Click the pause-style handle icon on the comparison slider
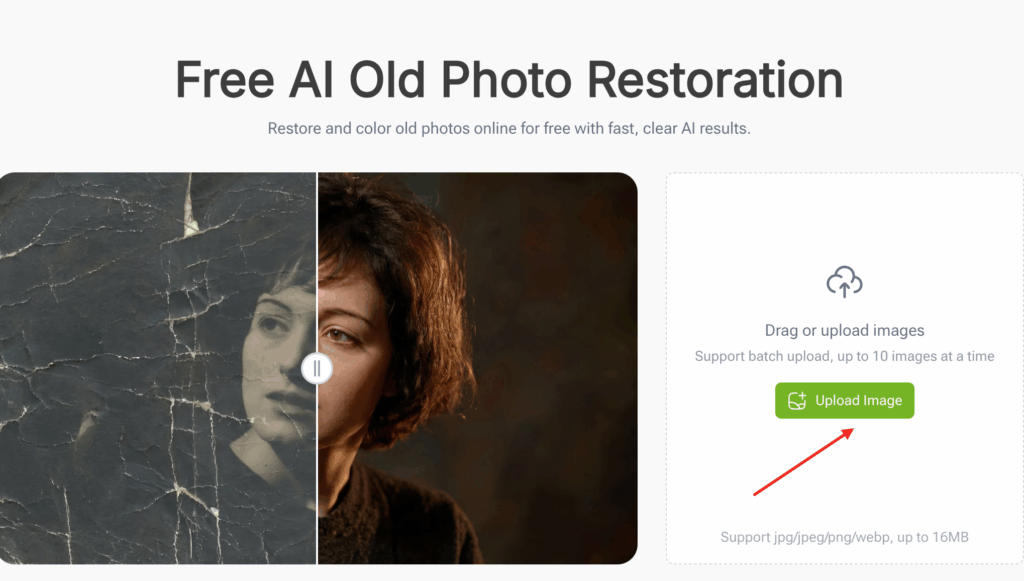Viewport: 1024px width, 581px height. pyautogui.click(x=317, y=368)
